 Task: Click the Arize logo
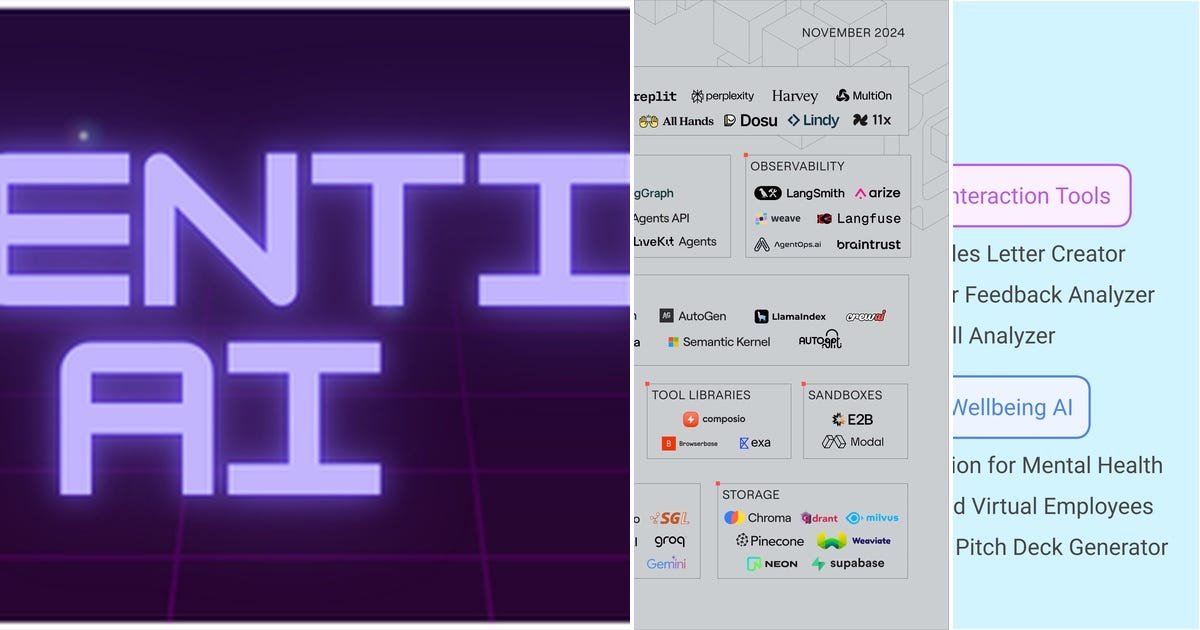coord(878,192)
